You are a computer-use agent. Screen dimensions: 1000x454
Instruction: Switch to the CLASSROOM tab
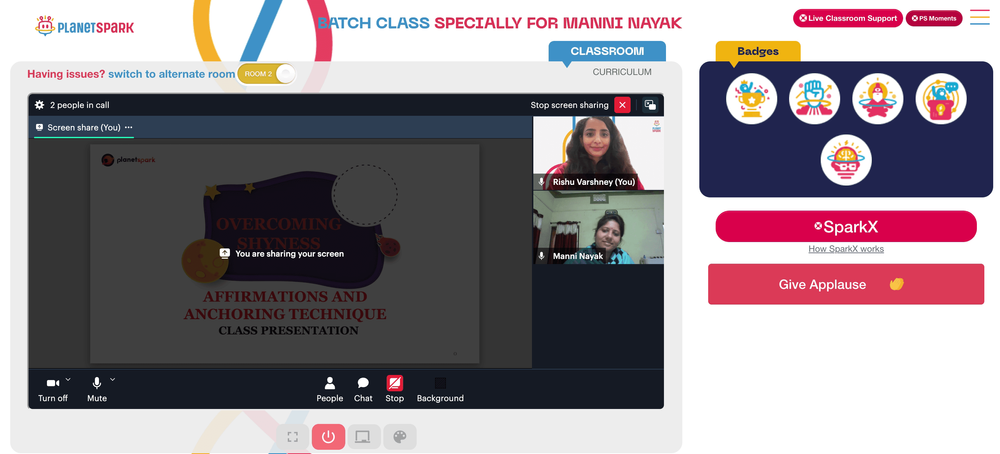[x=607, y=52]
